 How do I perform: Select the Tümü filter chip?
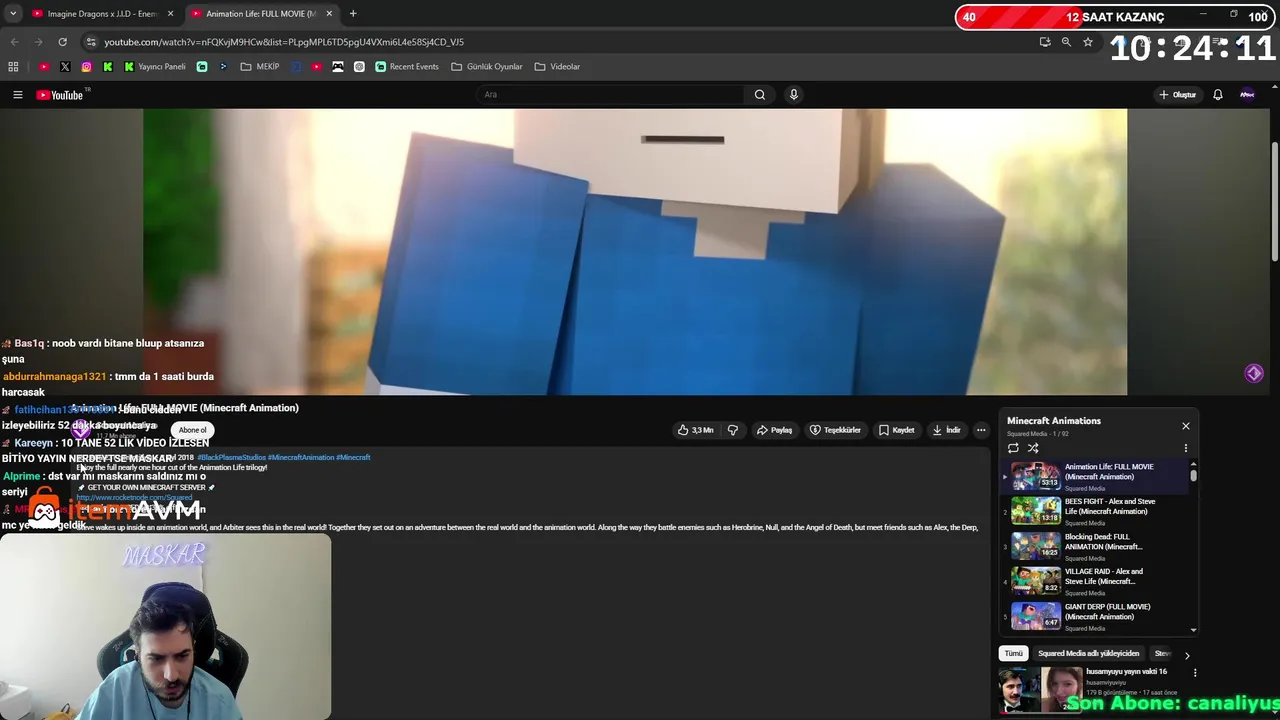pos(1013,653)
